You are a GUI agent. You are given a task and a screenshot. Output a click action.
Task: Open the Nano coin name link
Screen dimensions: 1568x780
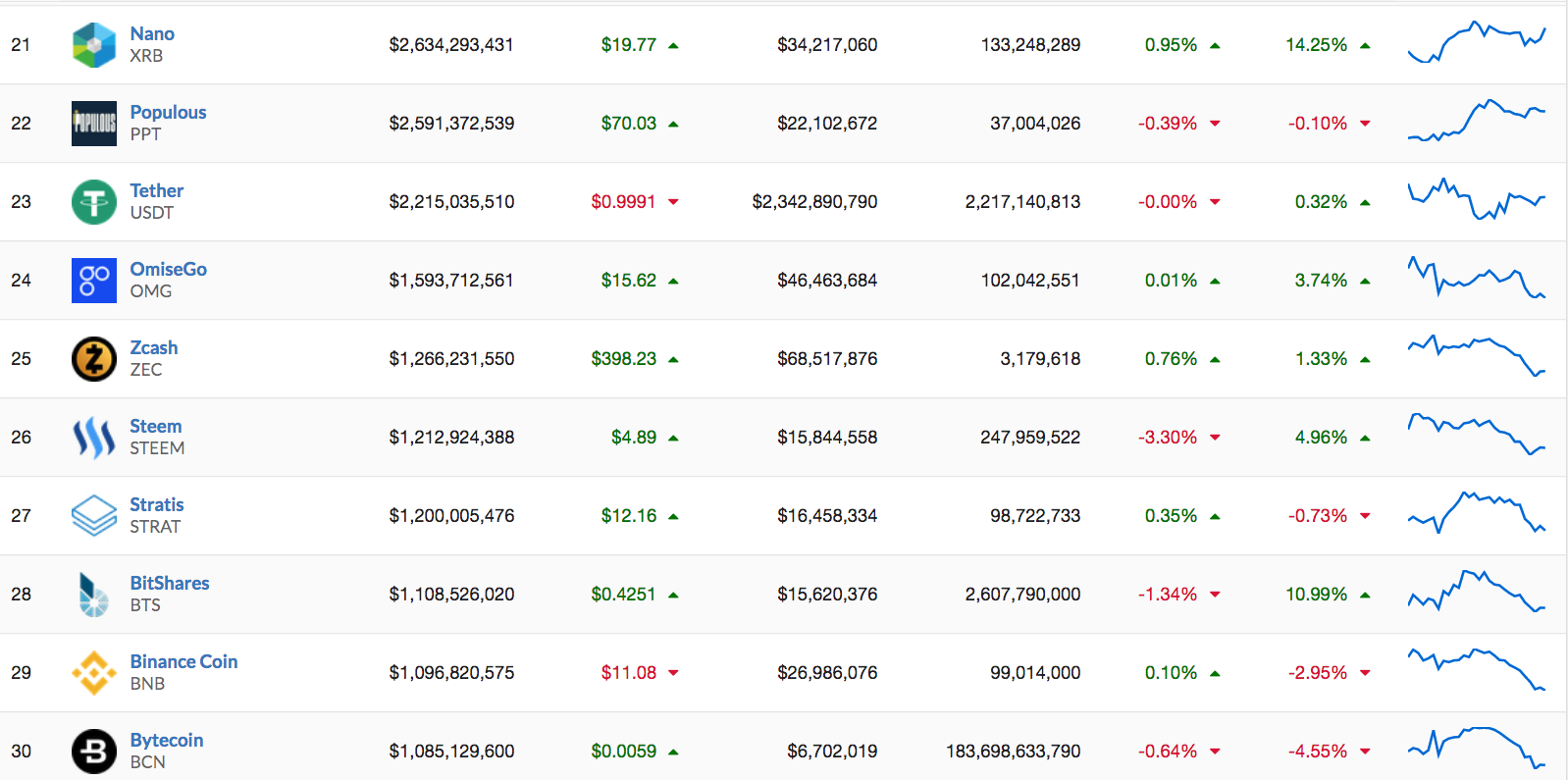(x=152, y=34)
